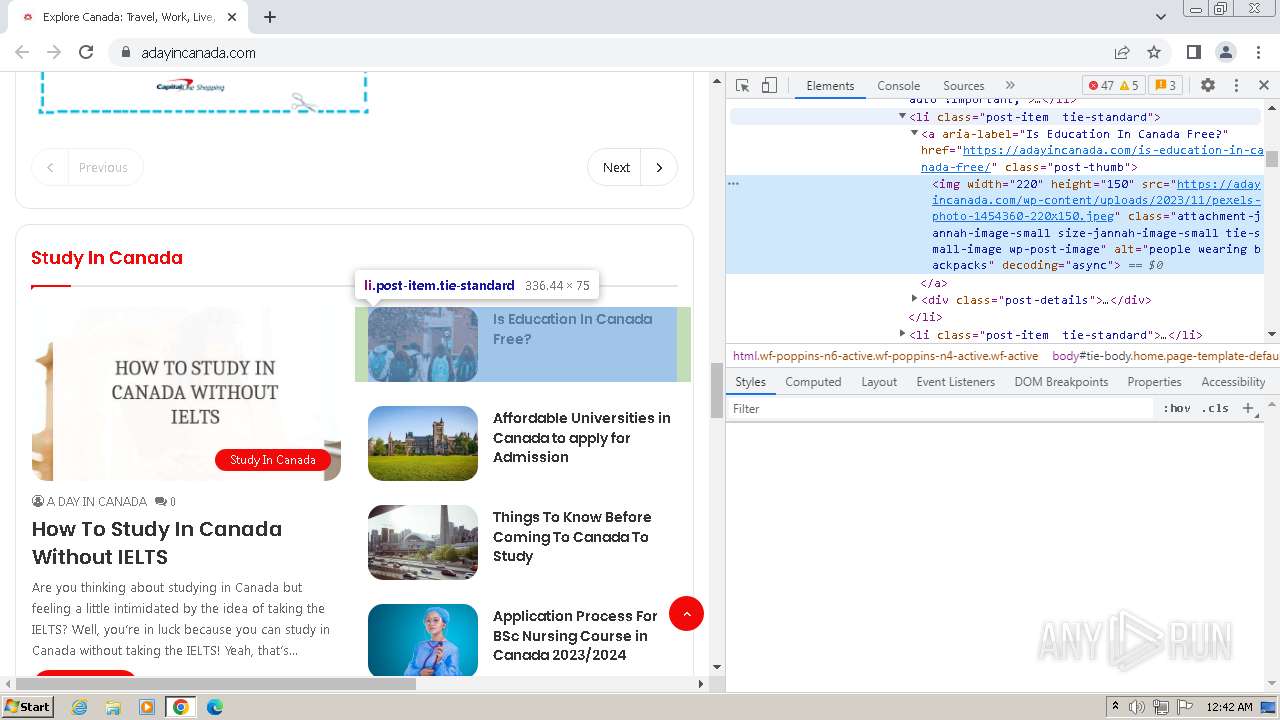Open the 'Is Education In Canada Free?' article

[572, 329]
